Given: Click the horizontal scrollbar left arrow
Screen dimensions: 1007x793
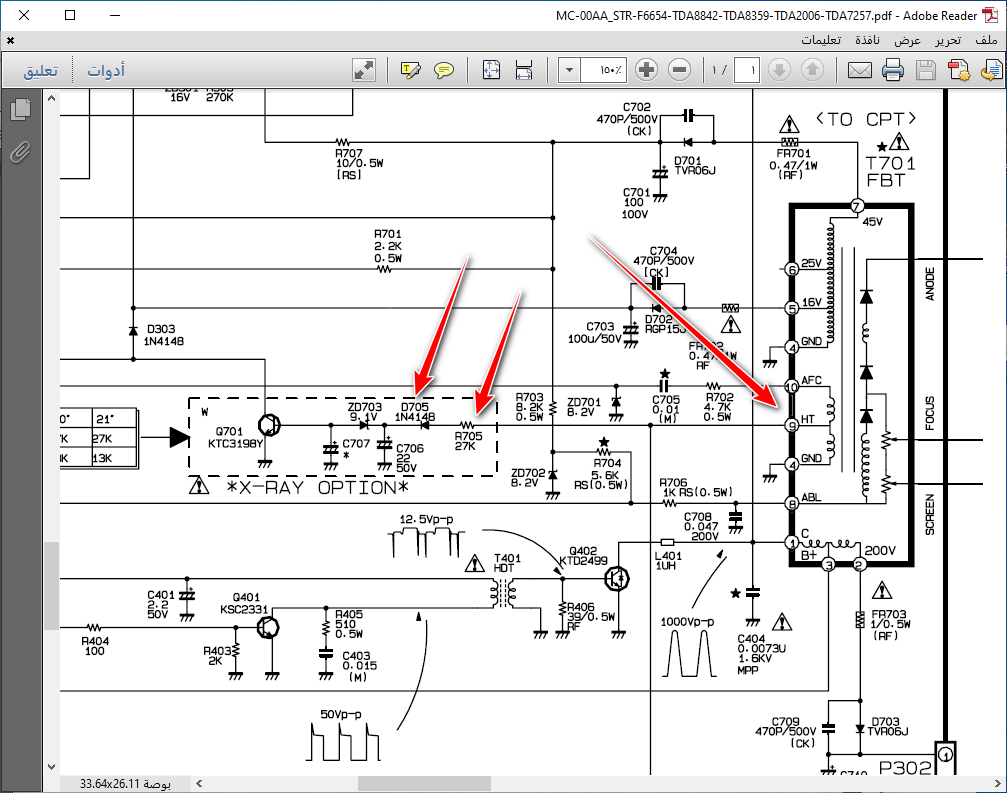Looking at the screenshot, I should (199, 783).
